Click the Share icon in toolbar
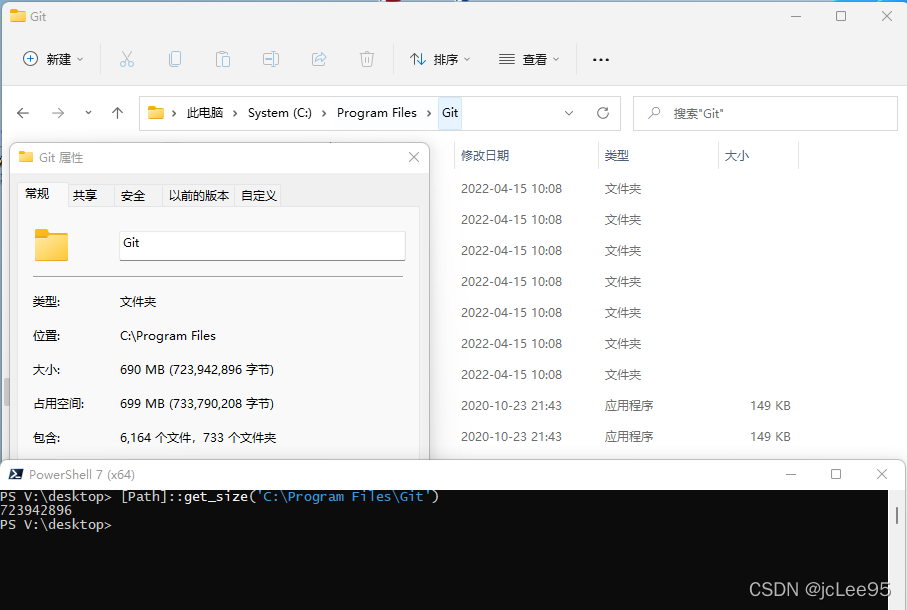The image size is (907, 610). coord(319,59)
